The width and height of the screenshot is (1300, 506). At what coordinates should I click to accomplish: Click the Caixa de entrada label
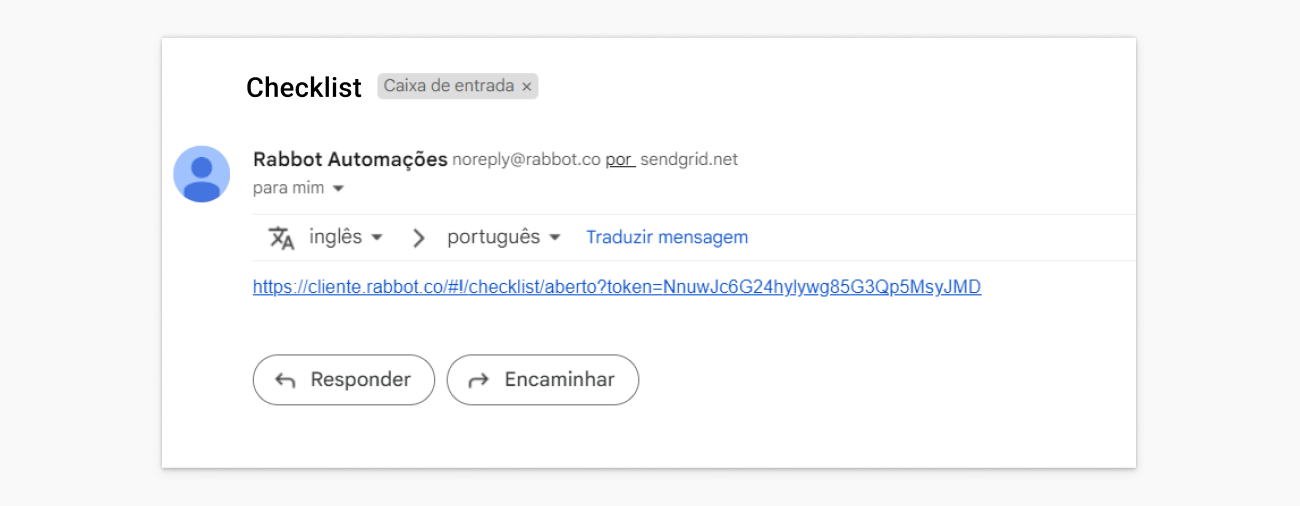(x=449, y=86)
